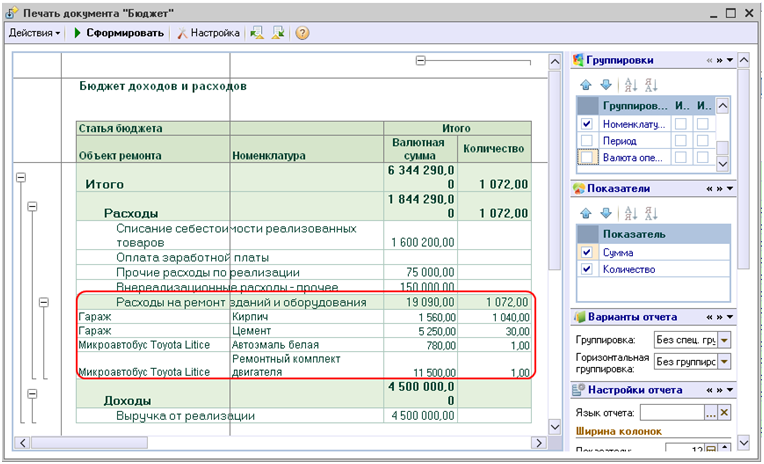The width and height of the screenshot is (764, 464).
Task: Click ellipsis button beside Язык отчета
Action: coord(710,412)
